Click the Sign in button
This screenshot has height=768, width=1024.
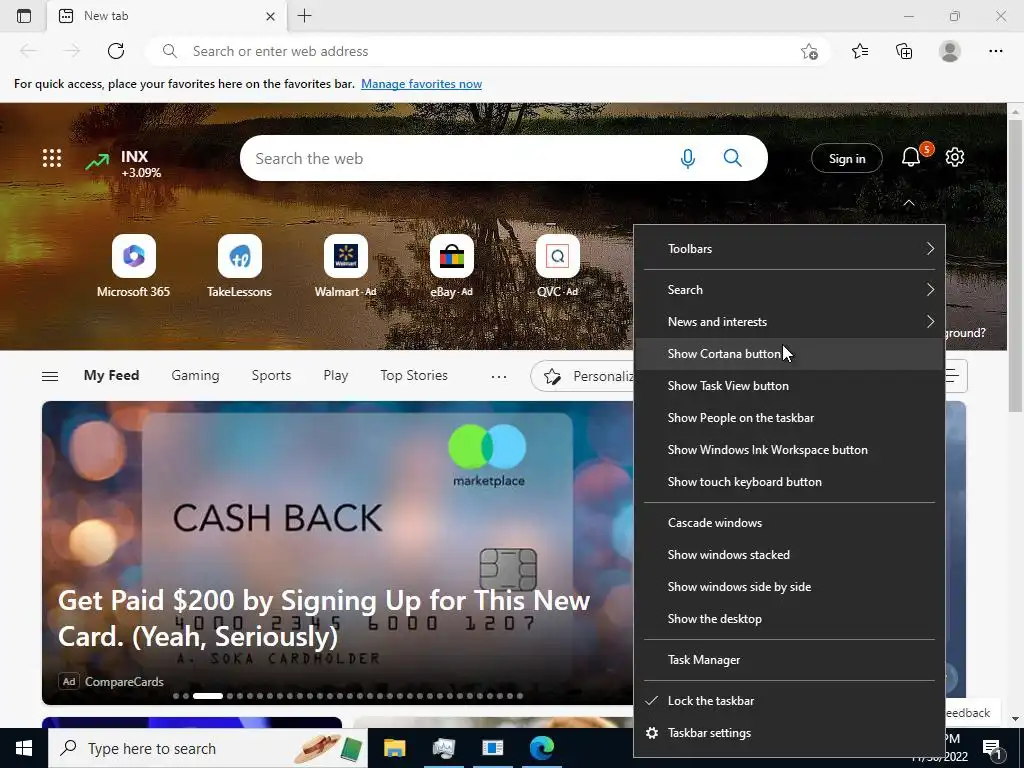coord(846,158)
